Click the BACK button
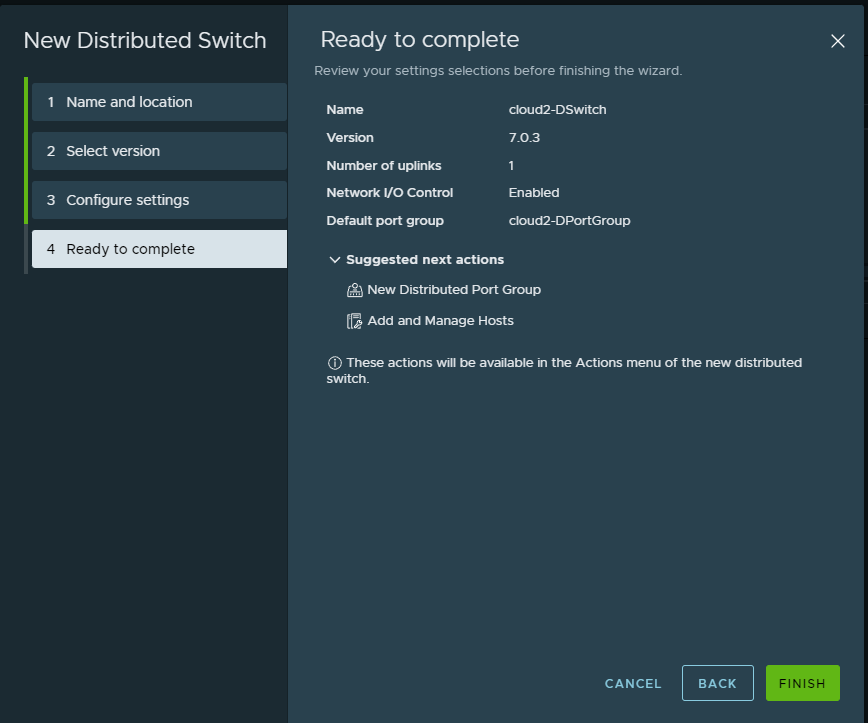The width and height of the screenshot is (868, 723). tap(717, 683)
